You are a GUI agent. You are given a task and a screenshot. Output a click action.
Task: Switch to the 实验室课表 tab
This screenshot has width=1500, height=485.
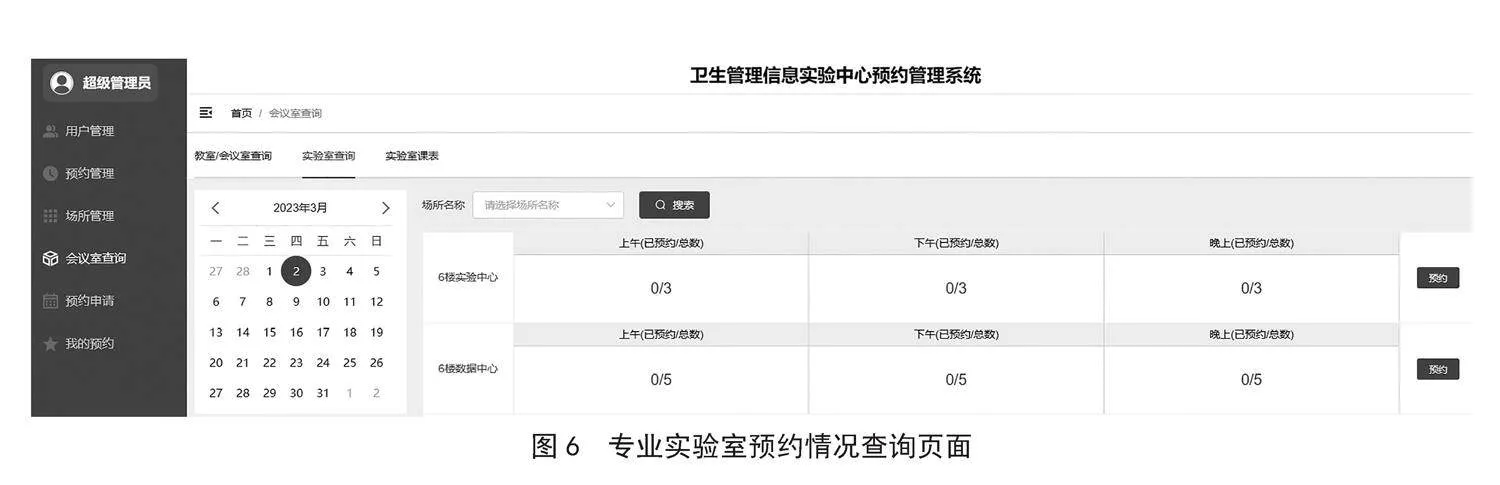(x=412, y=156)
